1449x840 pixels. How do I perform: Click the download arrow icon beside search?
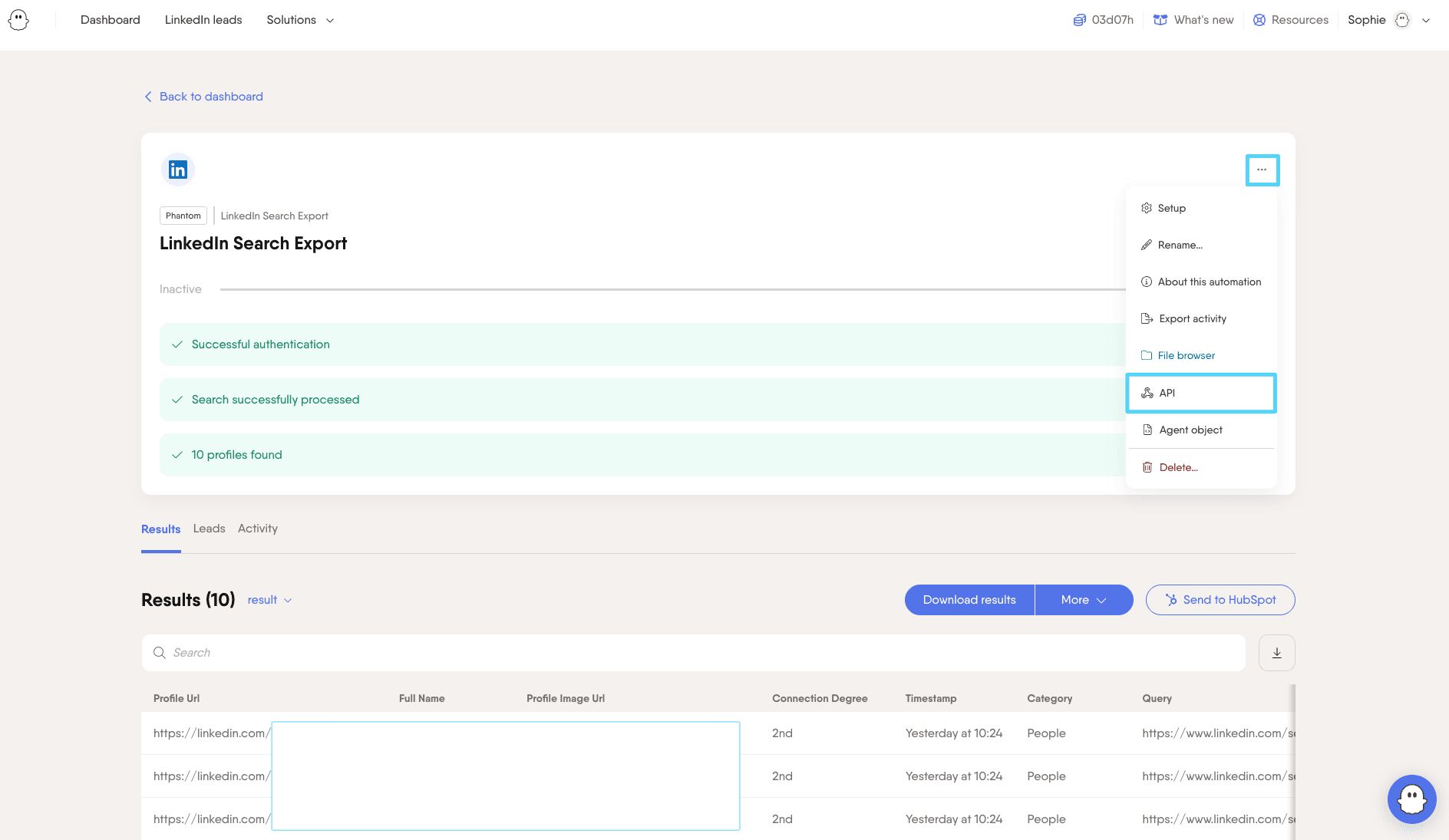pos(1277,653)
